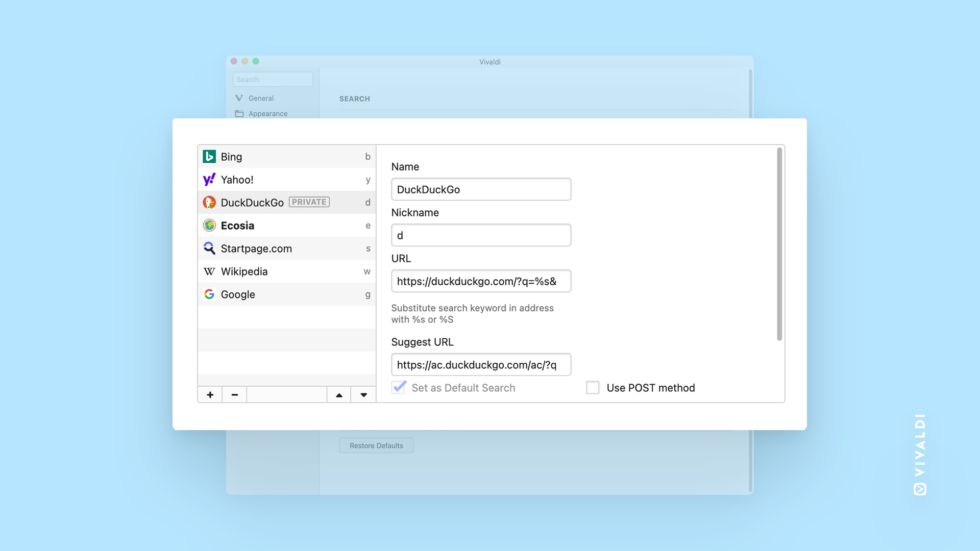Viewport: 980px width, 551px height.
Task: Open General settings in Vivaldi sidebar
Action: click(x=261, y=98)
